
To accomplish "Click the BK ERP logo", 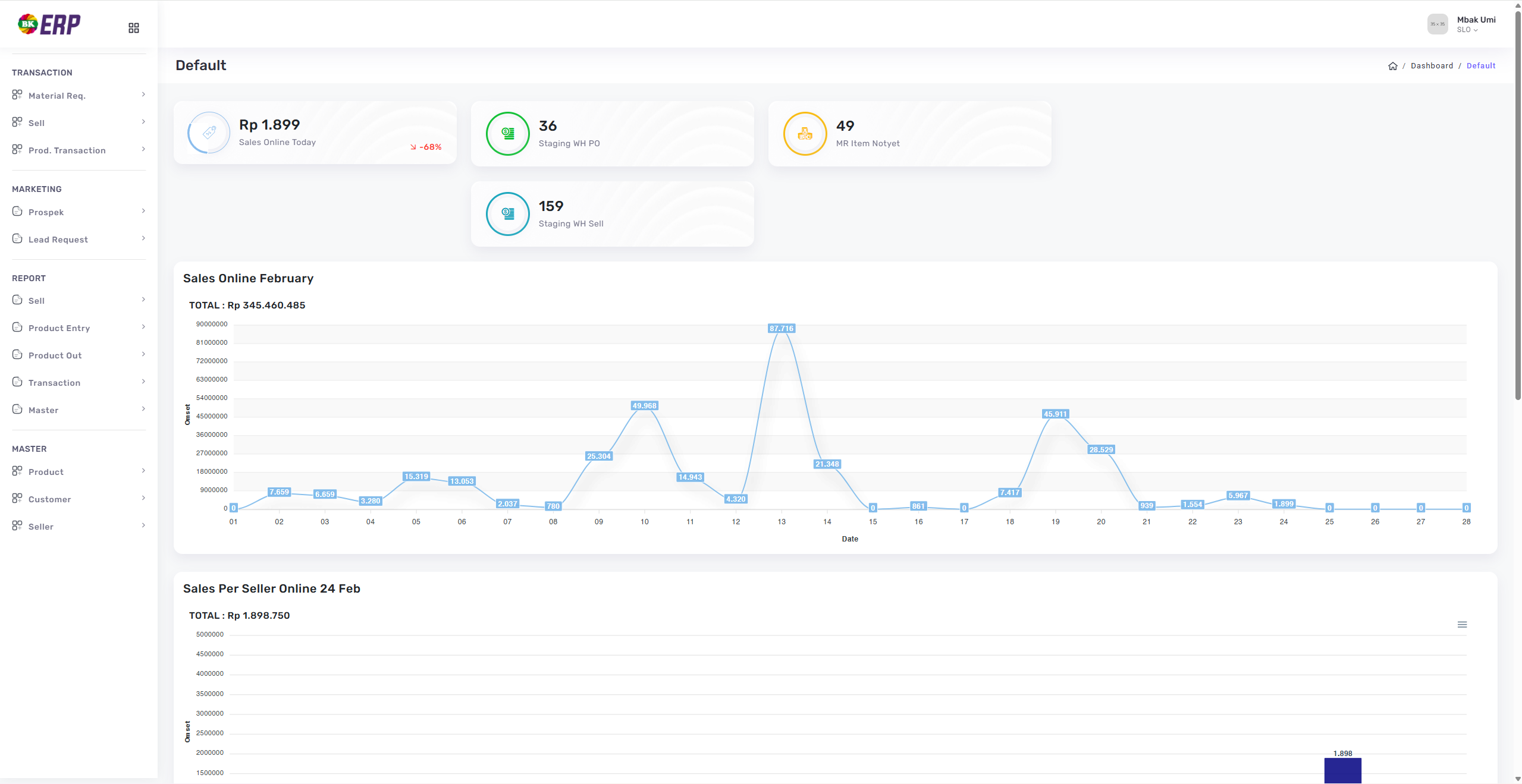I will click(49, 24).
